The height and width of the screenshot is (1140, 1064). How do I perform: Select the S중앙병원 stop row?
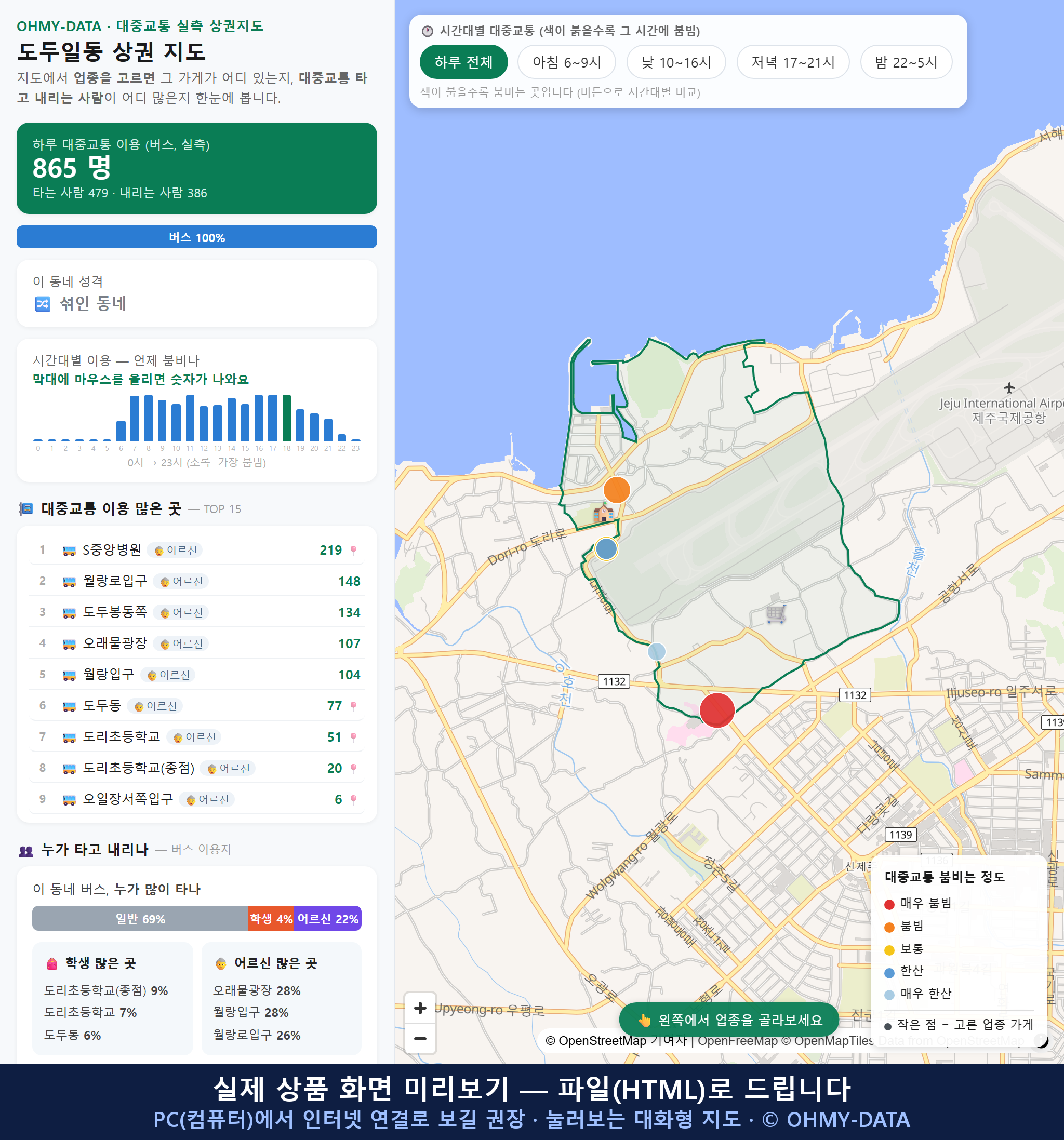point(197,551)
